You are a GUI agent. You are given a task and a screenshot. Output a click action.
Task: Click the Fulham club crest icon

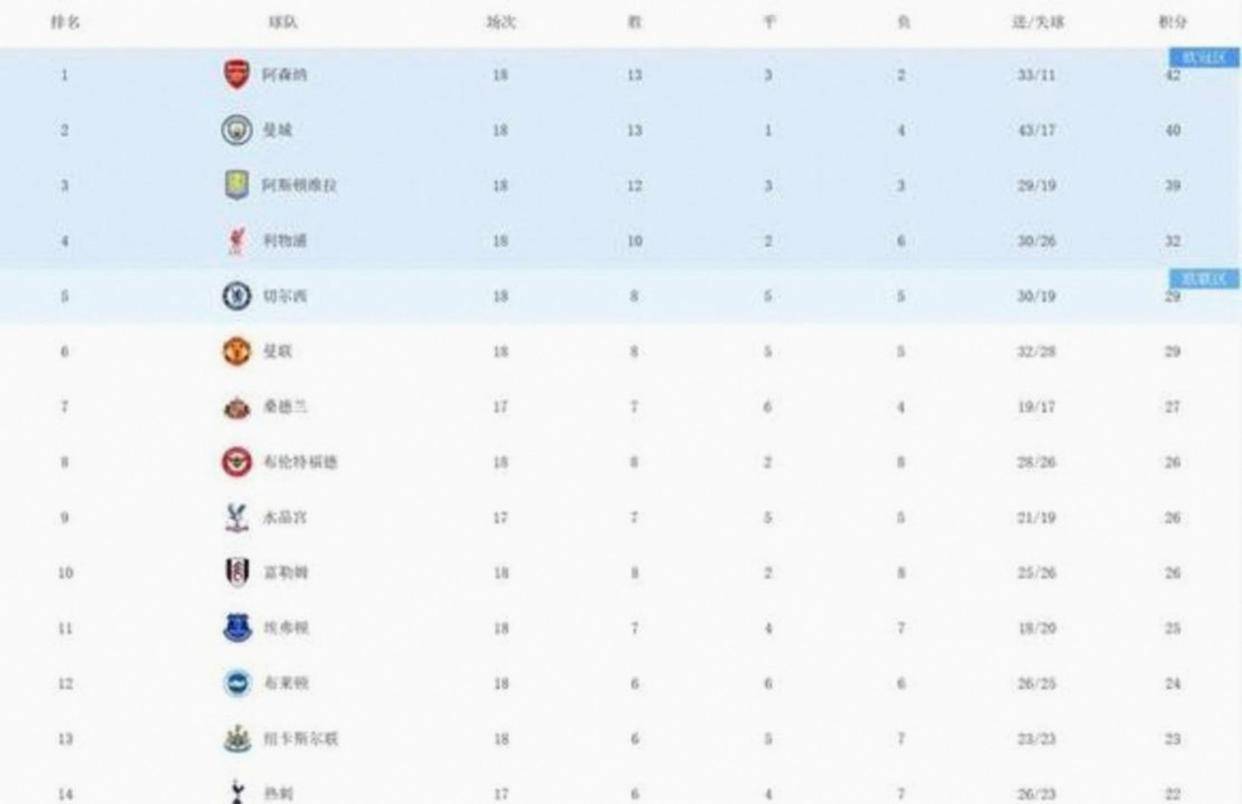[236, 573]
